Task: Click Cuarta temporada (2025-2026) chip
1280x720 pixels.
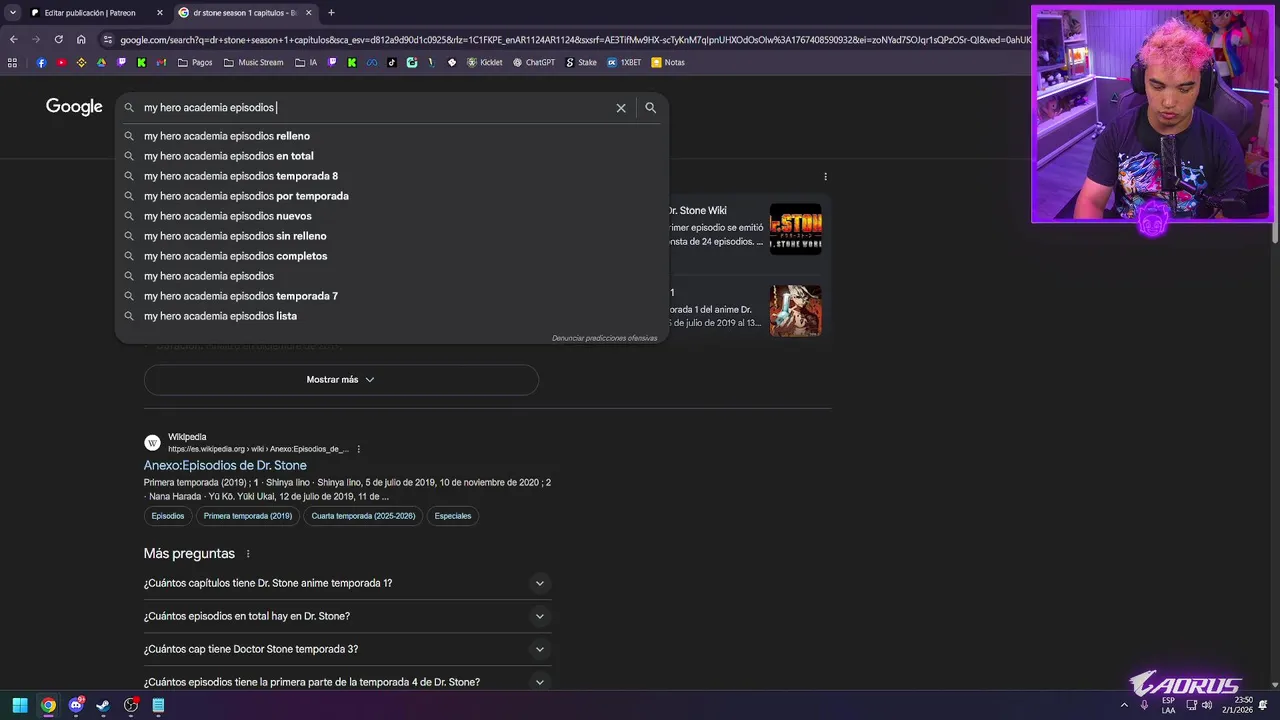Action: [x=363, y=516]
